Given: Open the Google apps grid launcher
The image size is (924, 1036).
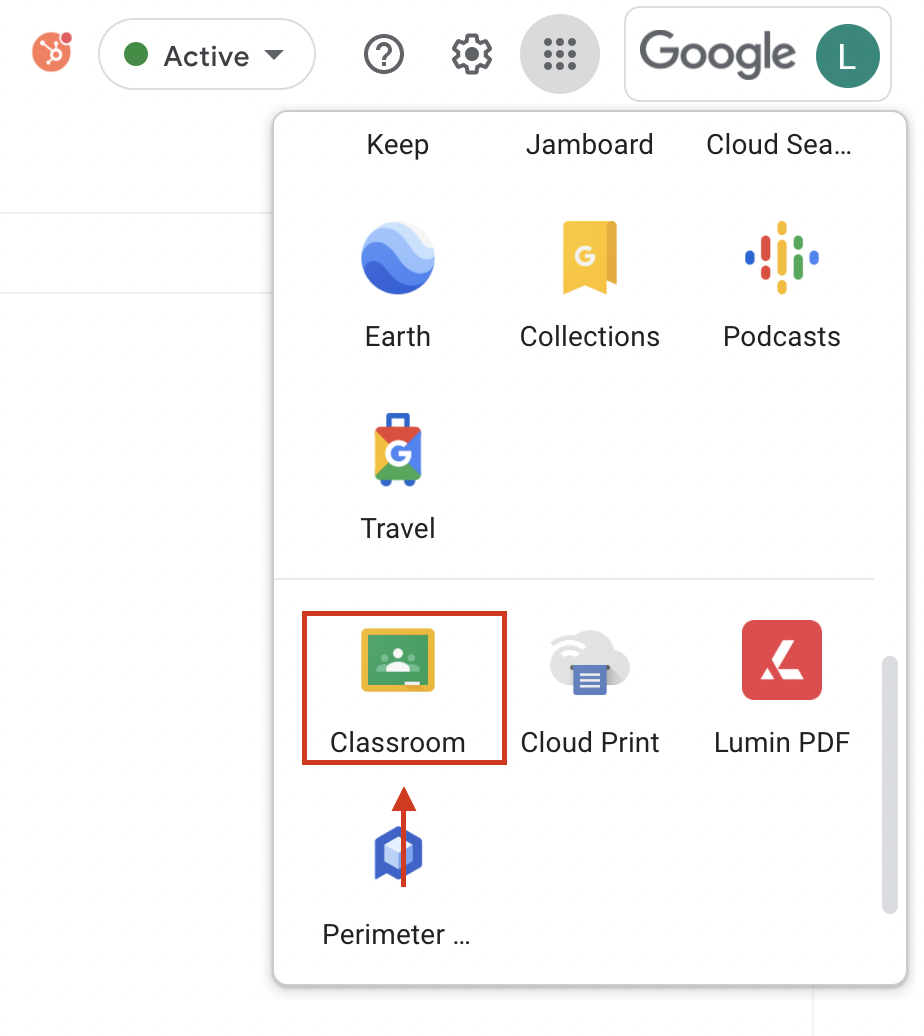Looking at the screenshot, I should [x=559, y=54].
